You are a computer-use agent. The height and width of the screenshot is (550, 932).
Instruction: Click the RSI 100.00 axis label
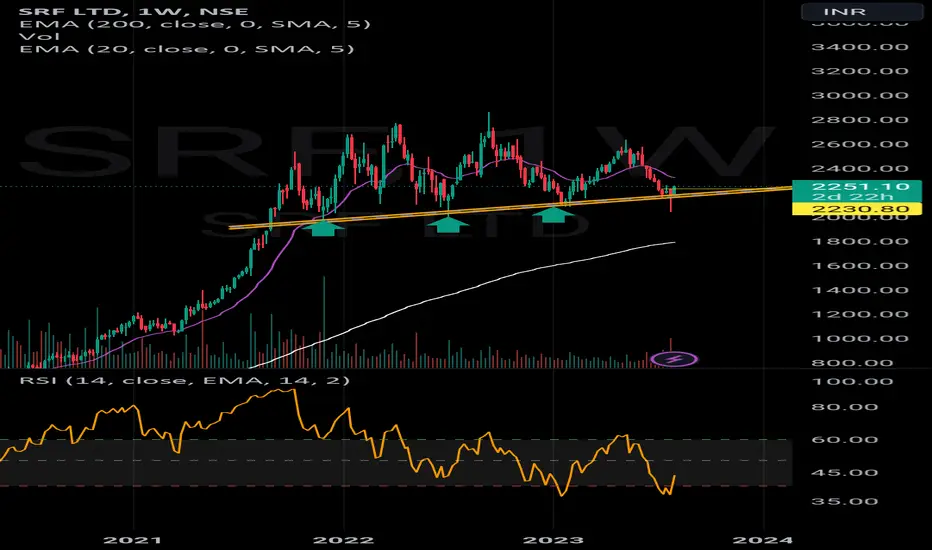click(852, 382)
